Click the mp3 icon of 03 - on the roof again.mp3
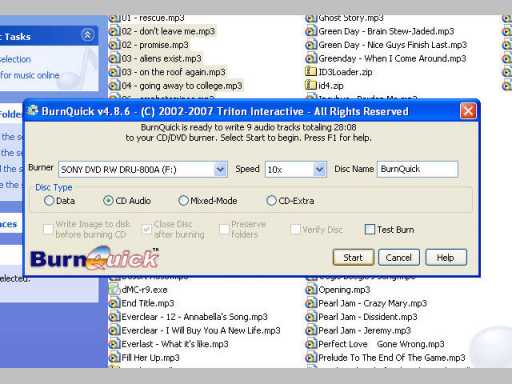This screenshot has width=512, height=384. click(x=114, y=72)
